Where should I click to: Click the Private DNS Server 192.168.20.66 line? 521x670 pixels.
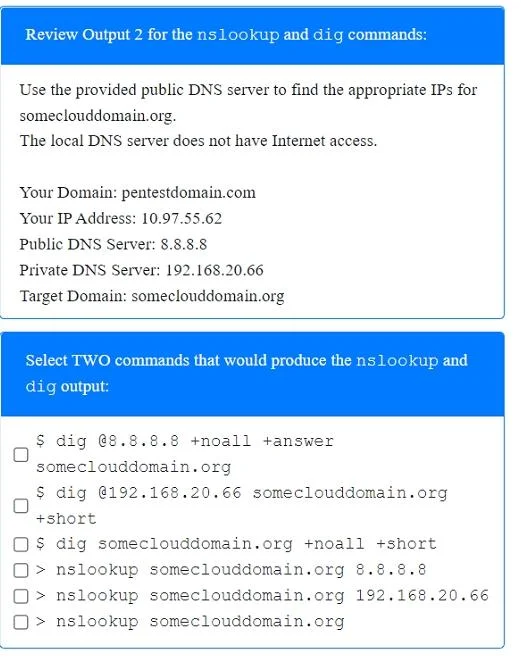point(141,270)
